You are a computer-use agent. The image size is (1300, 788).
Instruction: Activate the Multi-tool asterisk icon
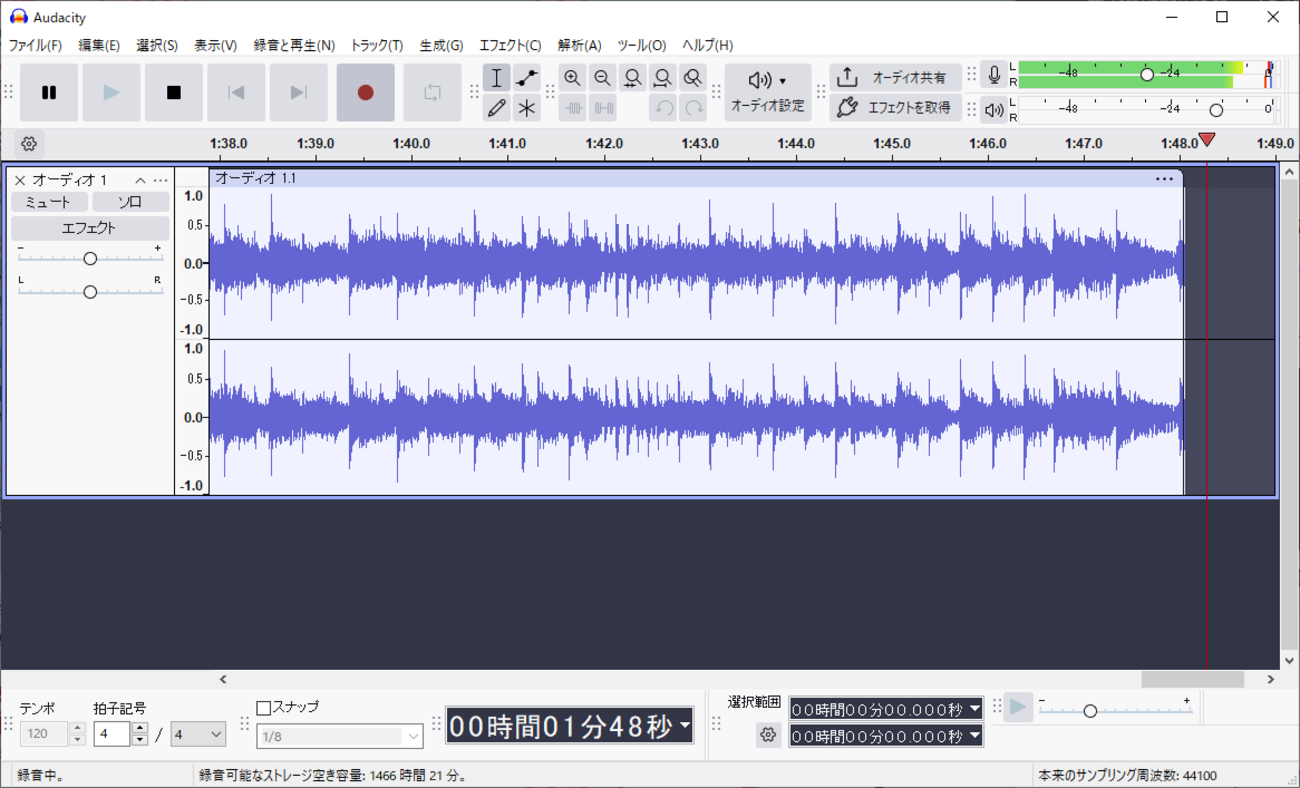point(526,108)
